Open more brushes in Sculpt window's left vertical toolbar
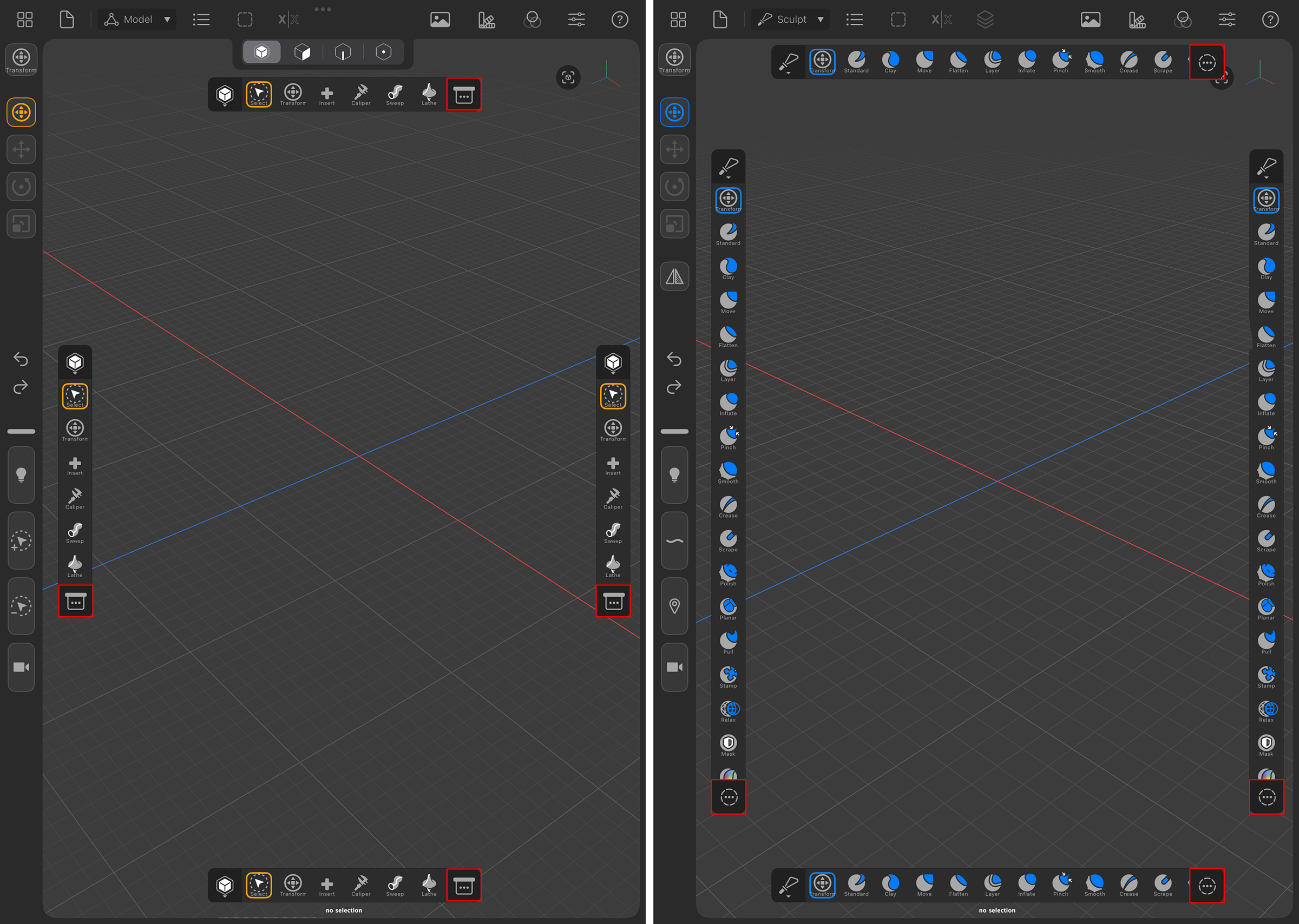This screenshot has height=924, width=1299. pos(729,796)
